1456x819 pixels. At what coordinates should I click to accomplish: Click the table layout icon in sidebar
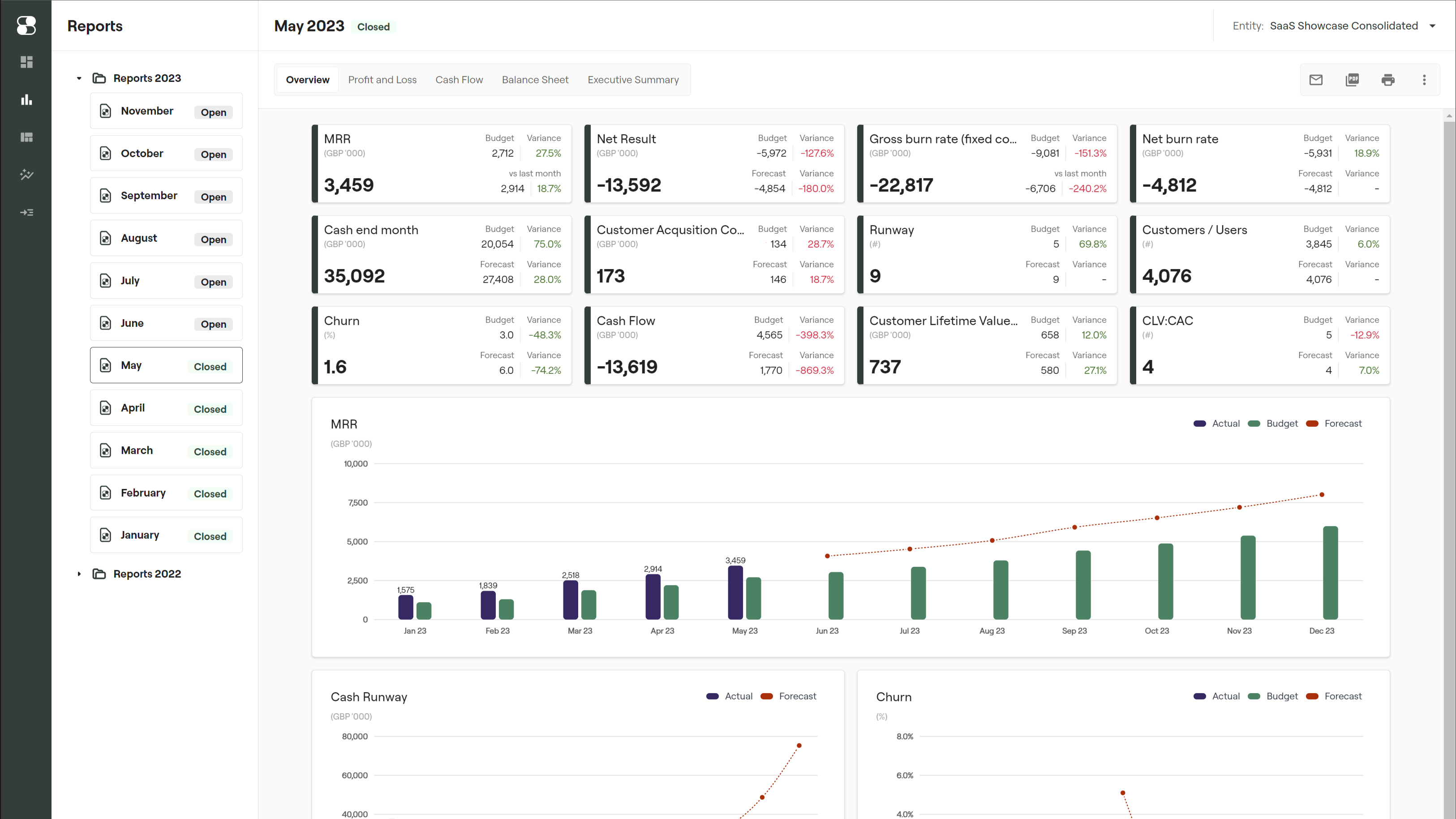coord(26,137)
